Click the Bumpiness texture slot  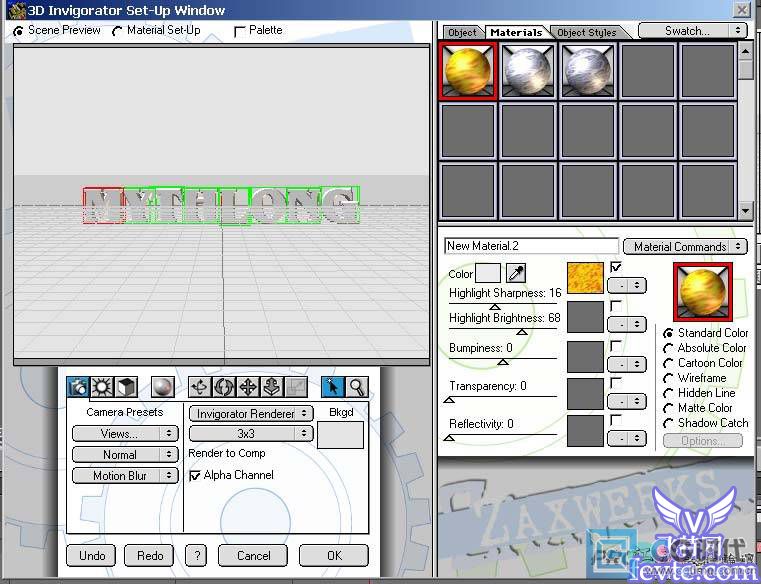click(585, 357)
